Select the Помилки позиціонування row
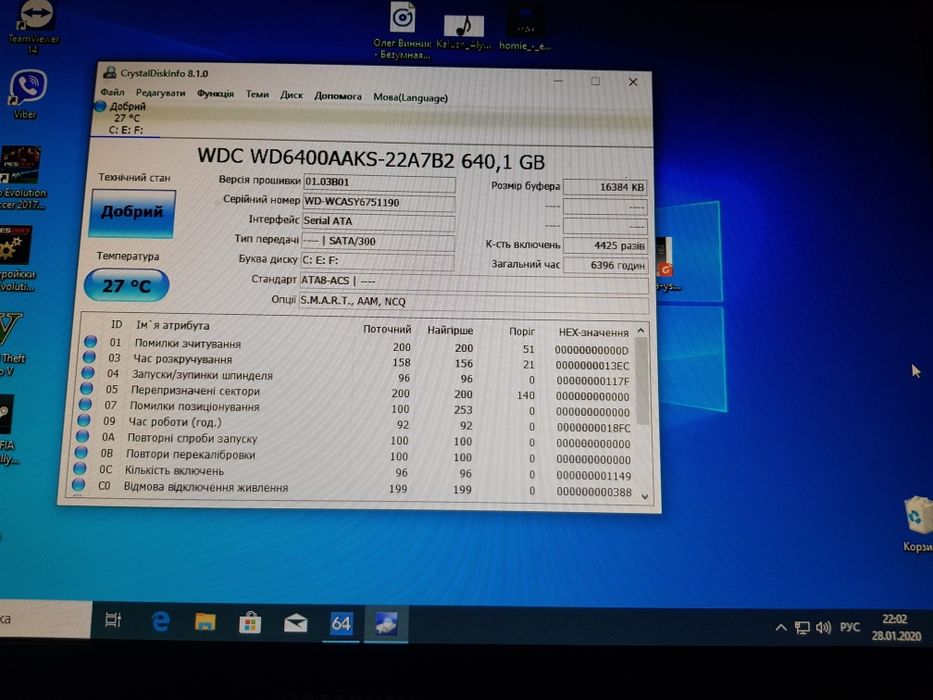Image resolution: width=933 pixels, height=700 pixels. click(356, 409)
